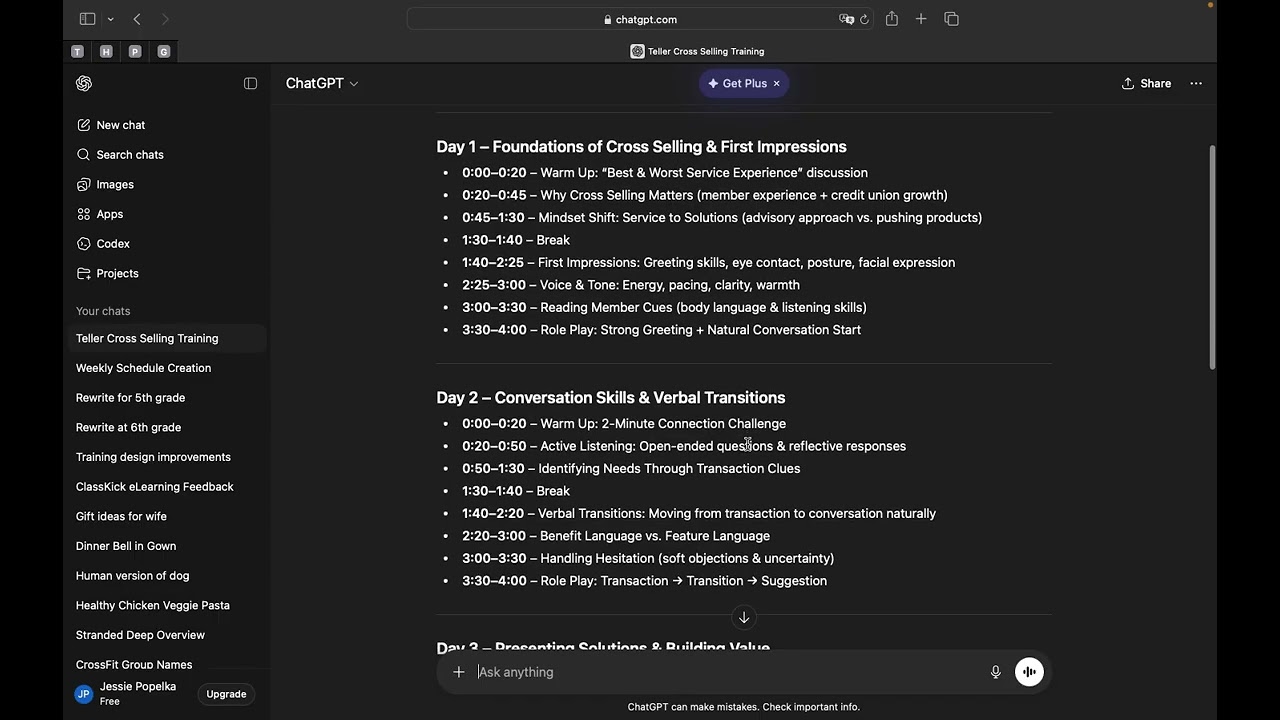
Task: Open the page translate icon
Action: [x=846, y=19]
